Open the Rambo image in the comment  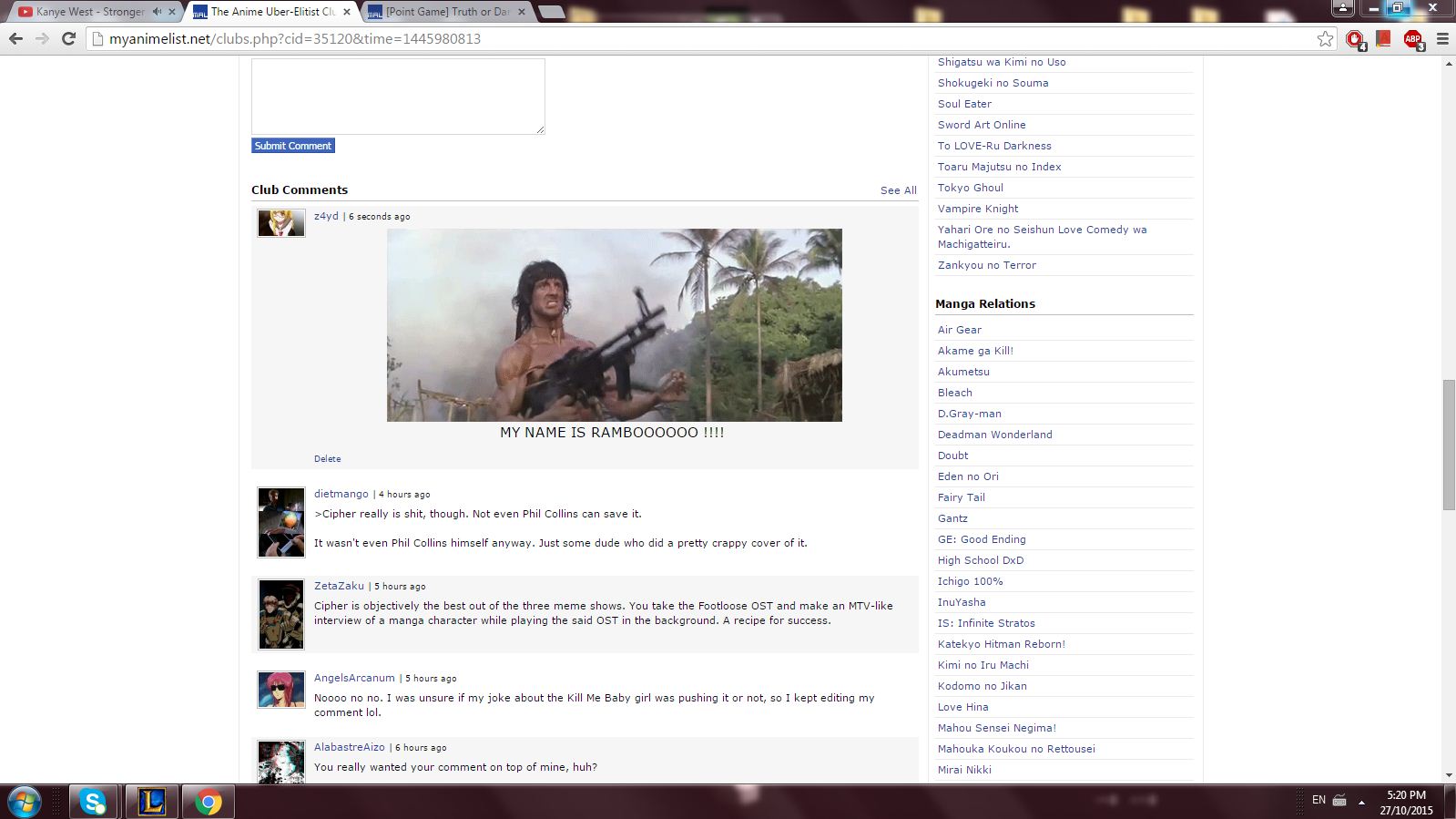[614, 325]
